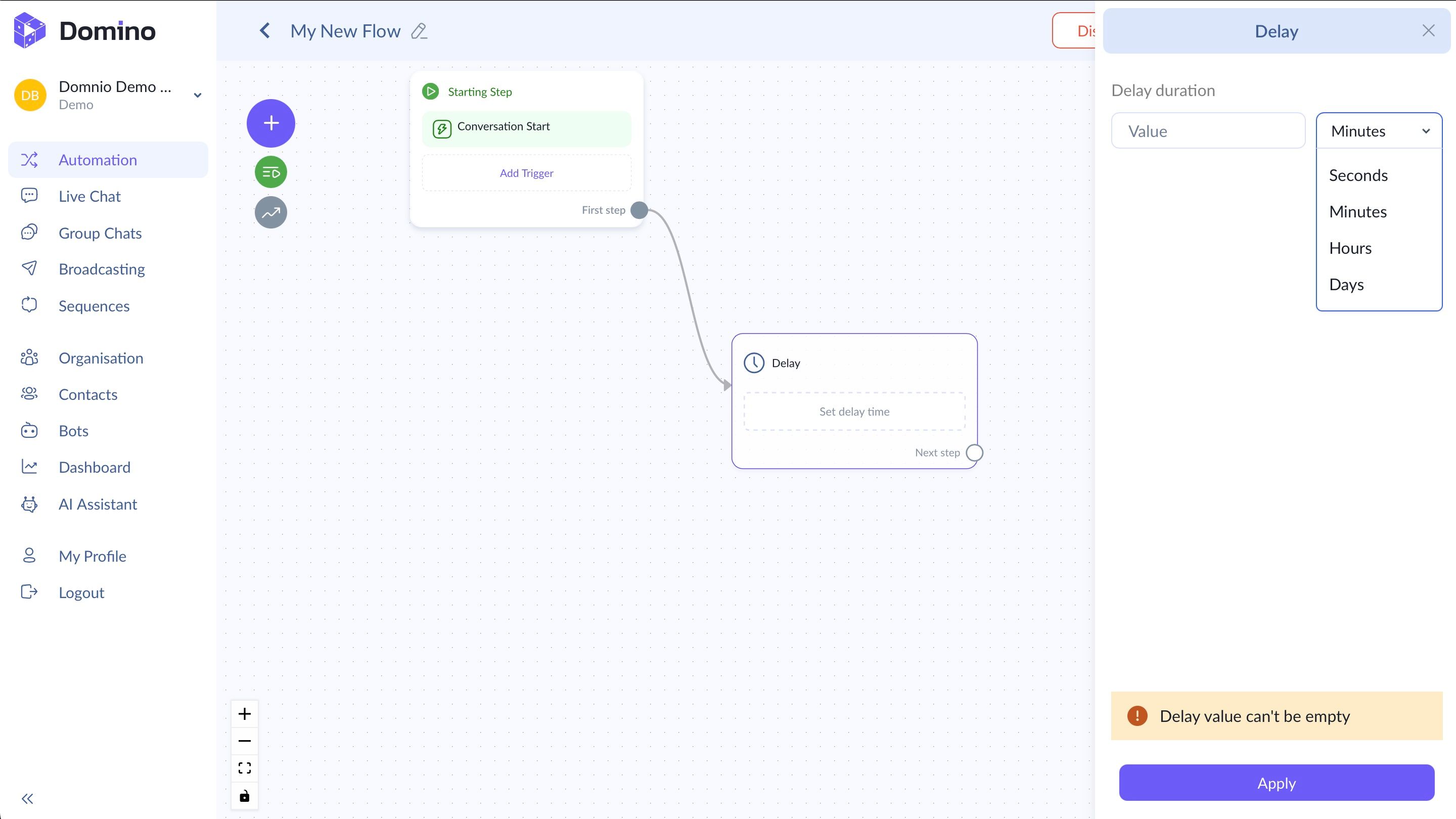This screenshot has width=1456, height=819.
Task: Choose Hours from the unit list
Action: (x=1350, y=248)
